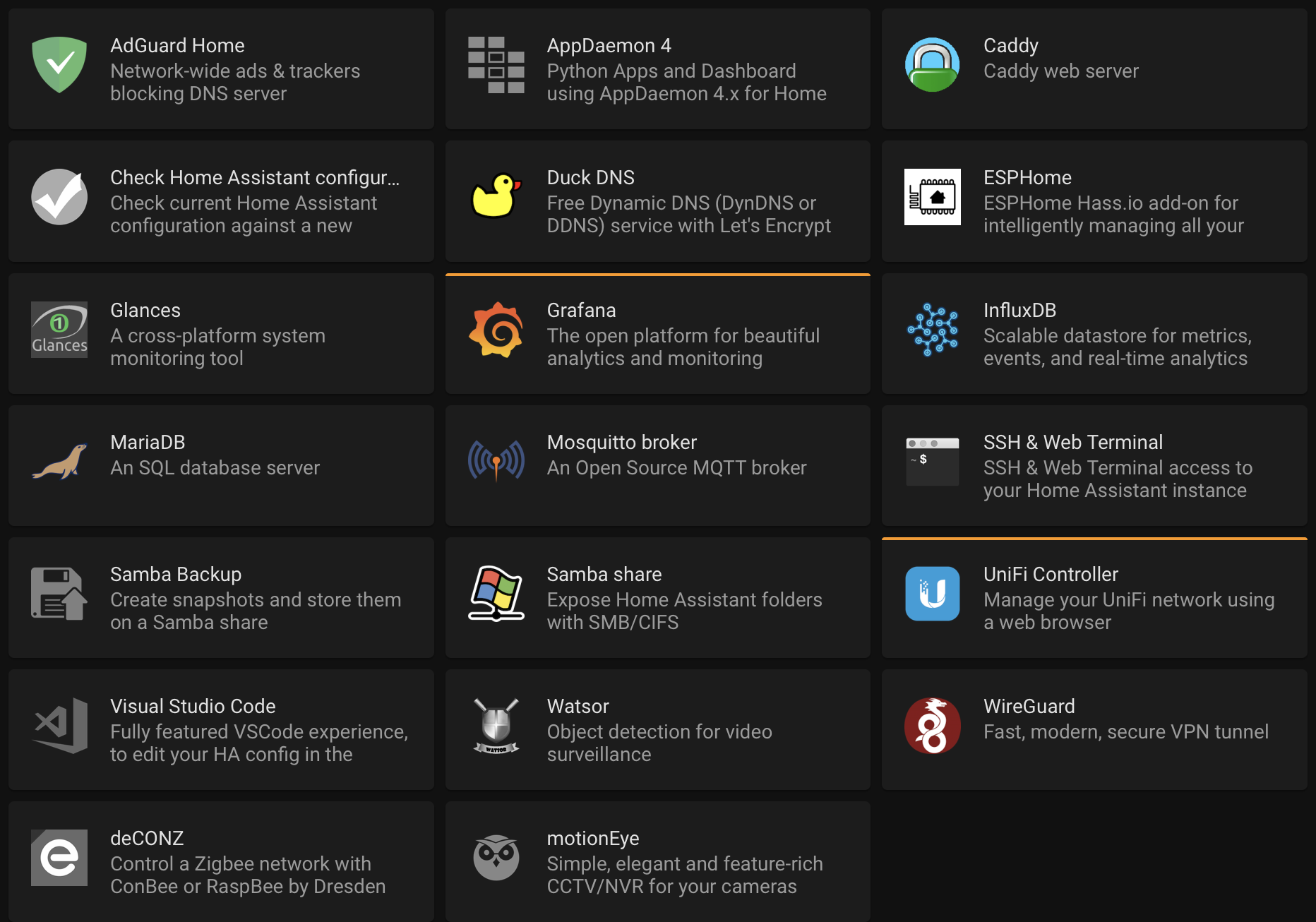Select the UniFi Controller title
Image resolution: width=1316 pixels, height=922 pixels.
click(1051, 575)
